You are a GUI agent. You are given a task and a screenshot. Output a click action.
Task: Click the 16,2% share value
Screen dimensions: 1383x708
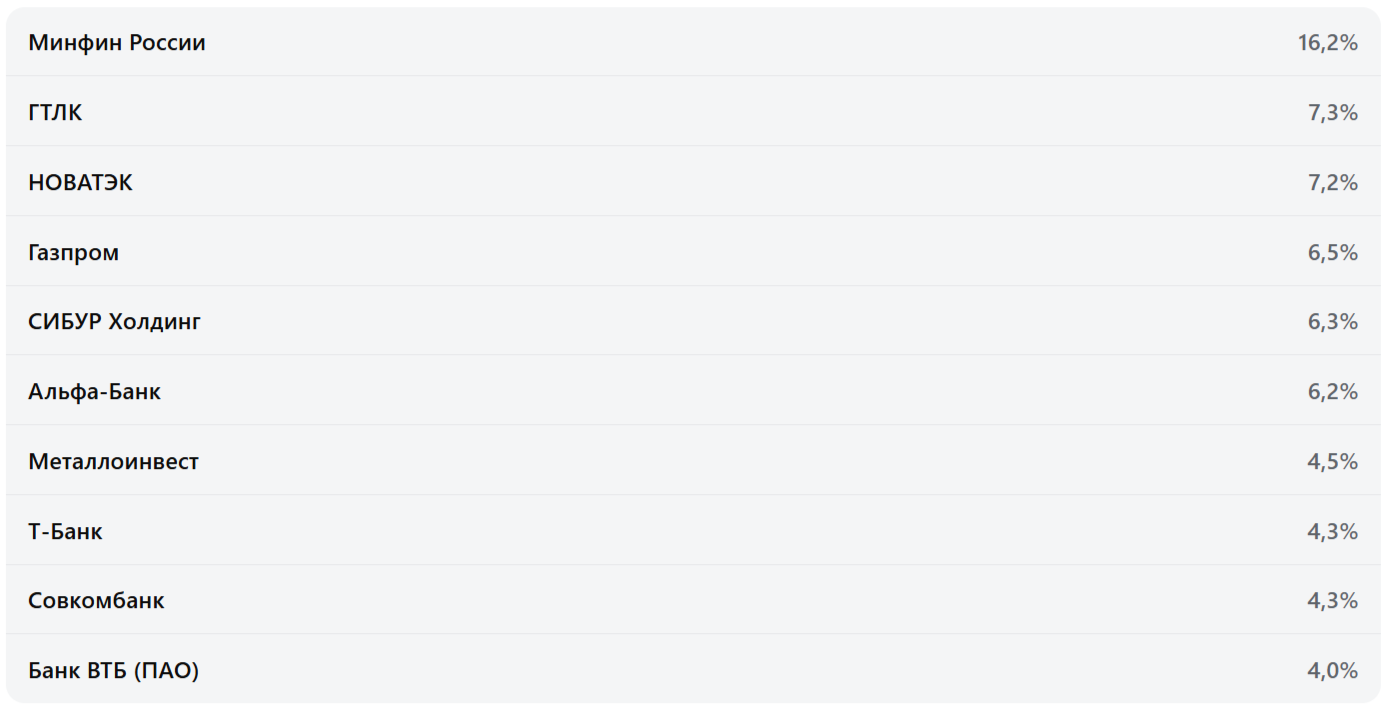point(1327,43)
